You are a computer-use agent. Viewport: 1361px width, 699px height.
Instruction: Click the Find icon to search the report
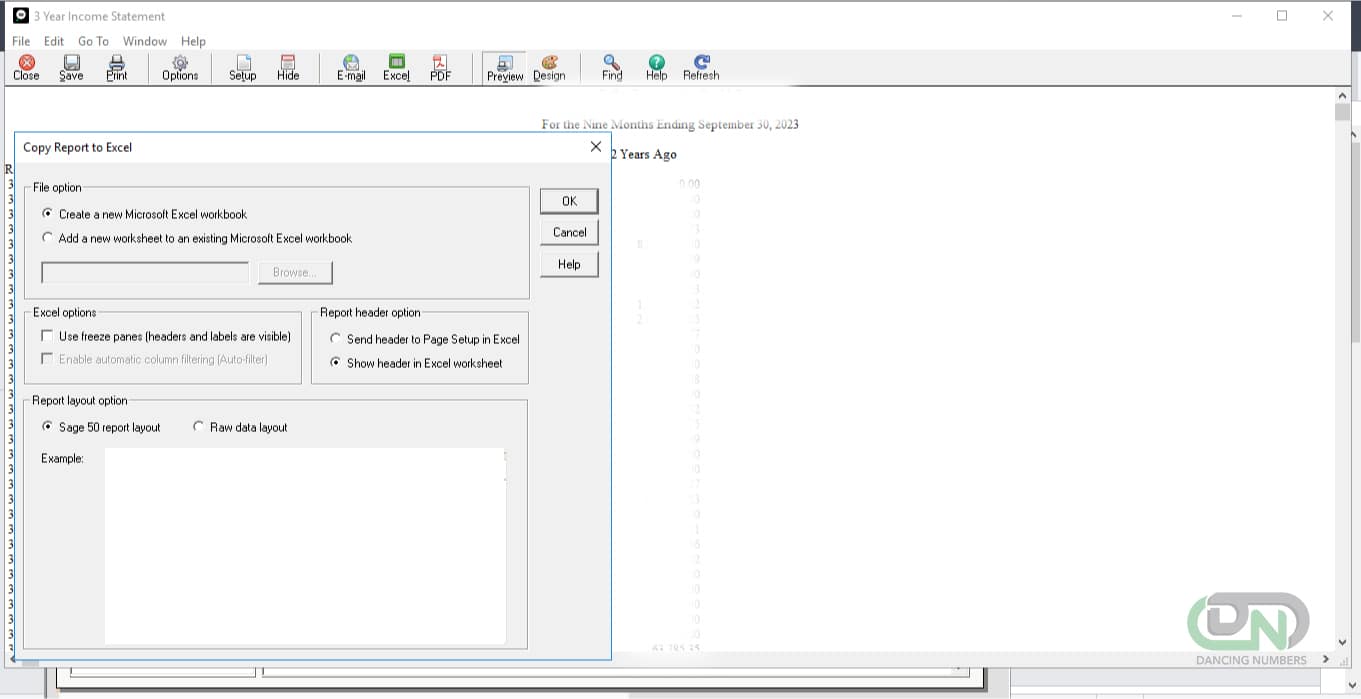[611, 67]
